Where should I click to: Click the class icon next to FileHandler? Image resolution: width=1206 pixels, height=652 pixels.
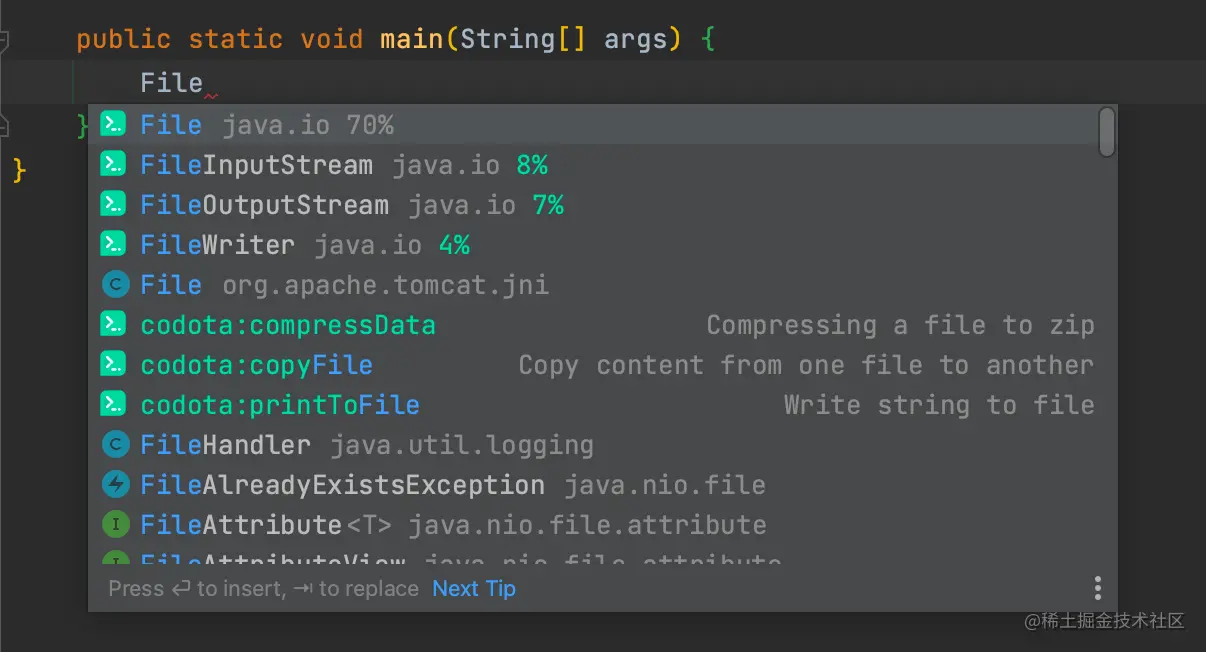pos(116,445)
